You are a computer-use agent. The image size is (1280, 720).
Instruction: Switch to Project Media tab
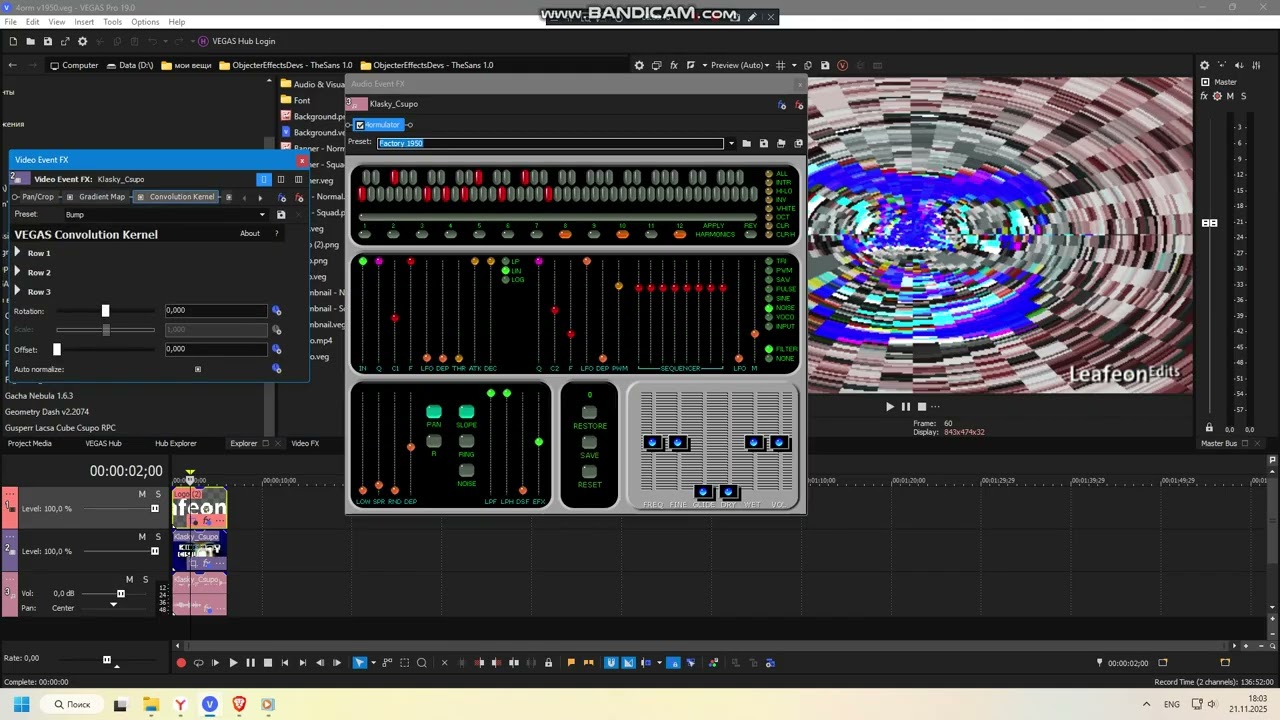click(30, 443)
